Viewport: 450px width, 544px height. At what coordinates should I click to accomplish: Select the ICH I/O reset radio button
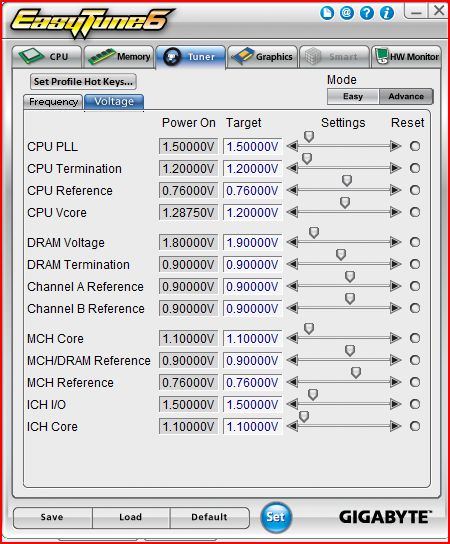[x=415, y=404]
